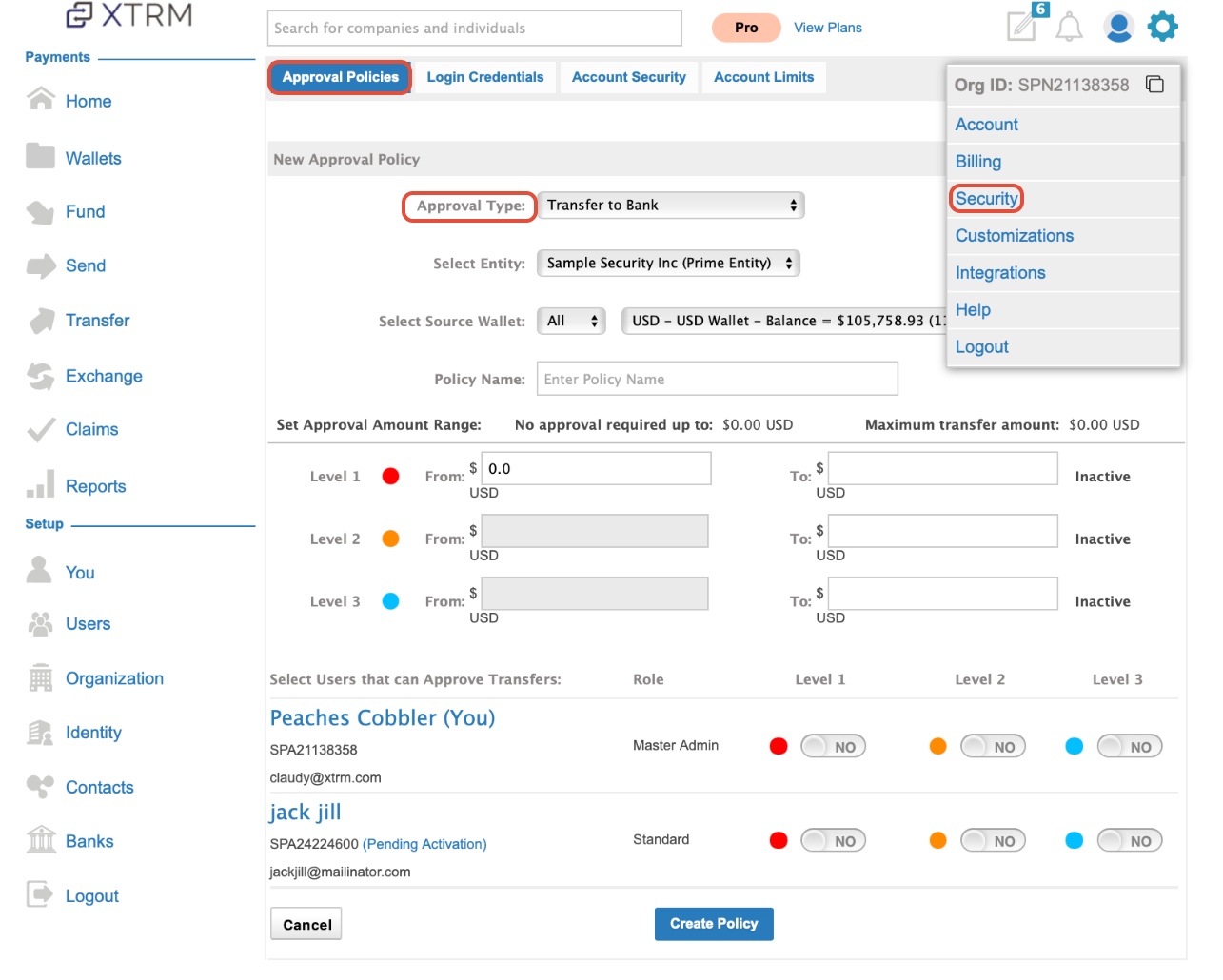Click the Level 2 To amount field
This screenshot has height=980, width=1223.
(943, 531)
